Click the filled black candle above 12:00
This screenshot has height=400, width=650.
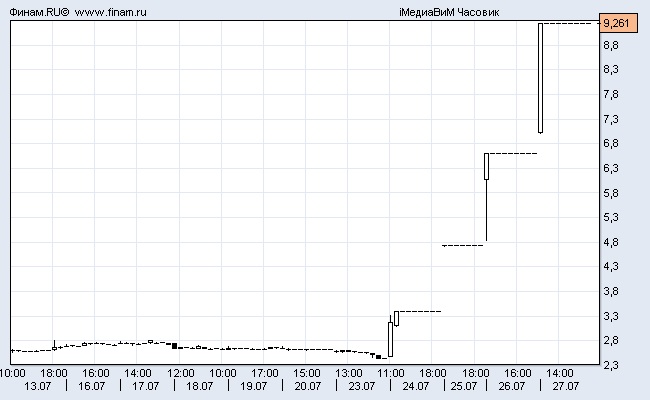coord(175,346)
